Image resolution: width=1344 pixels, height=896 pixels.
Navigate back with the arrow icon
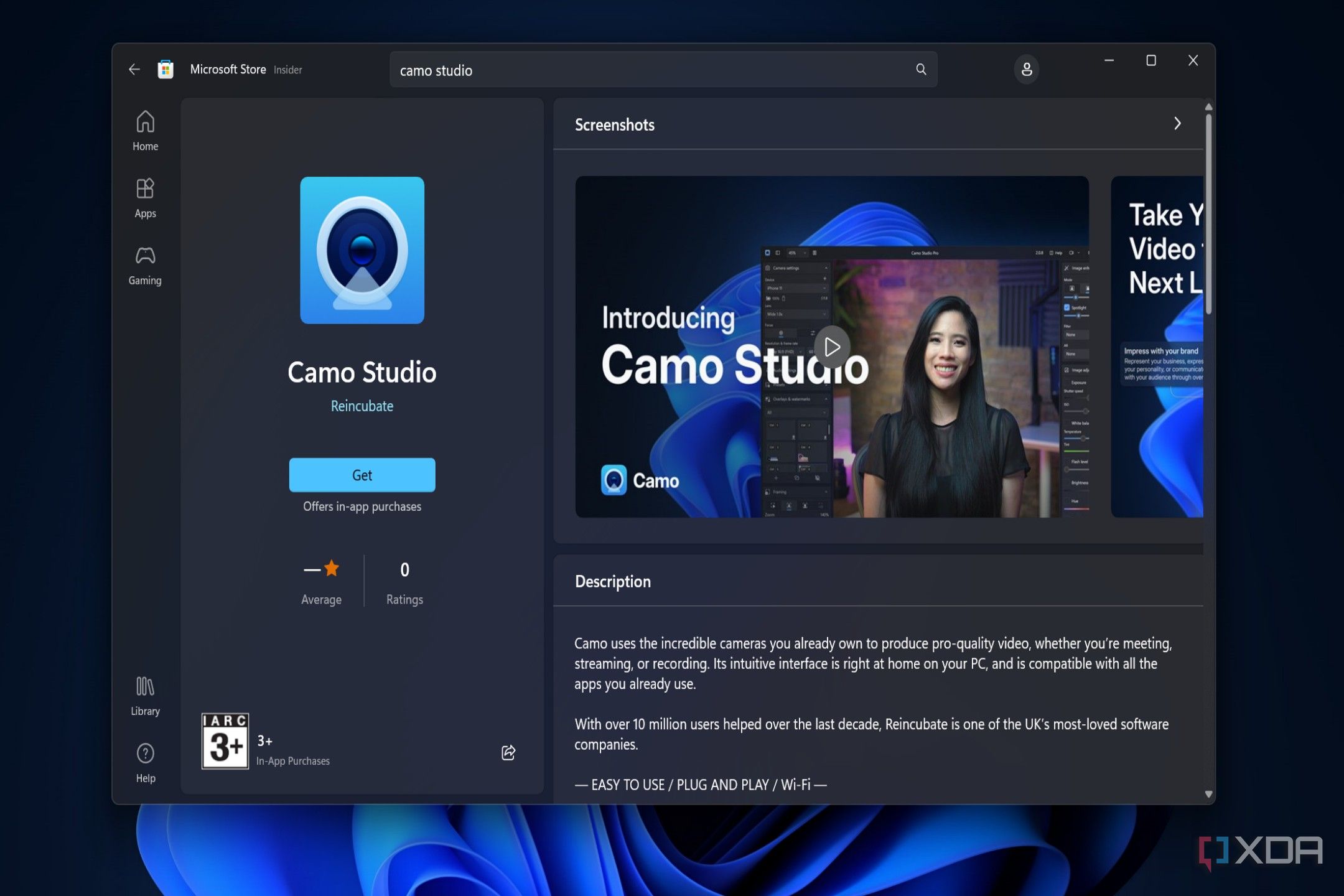point(134,69)
